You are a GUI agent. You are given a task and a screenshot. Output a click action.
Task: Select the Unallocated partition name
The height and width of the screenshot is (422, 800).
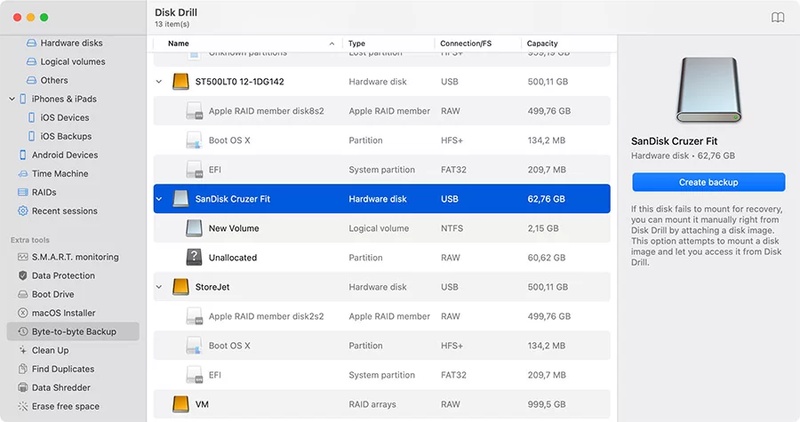(x=233, y=258)
